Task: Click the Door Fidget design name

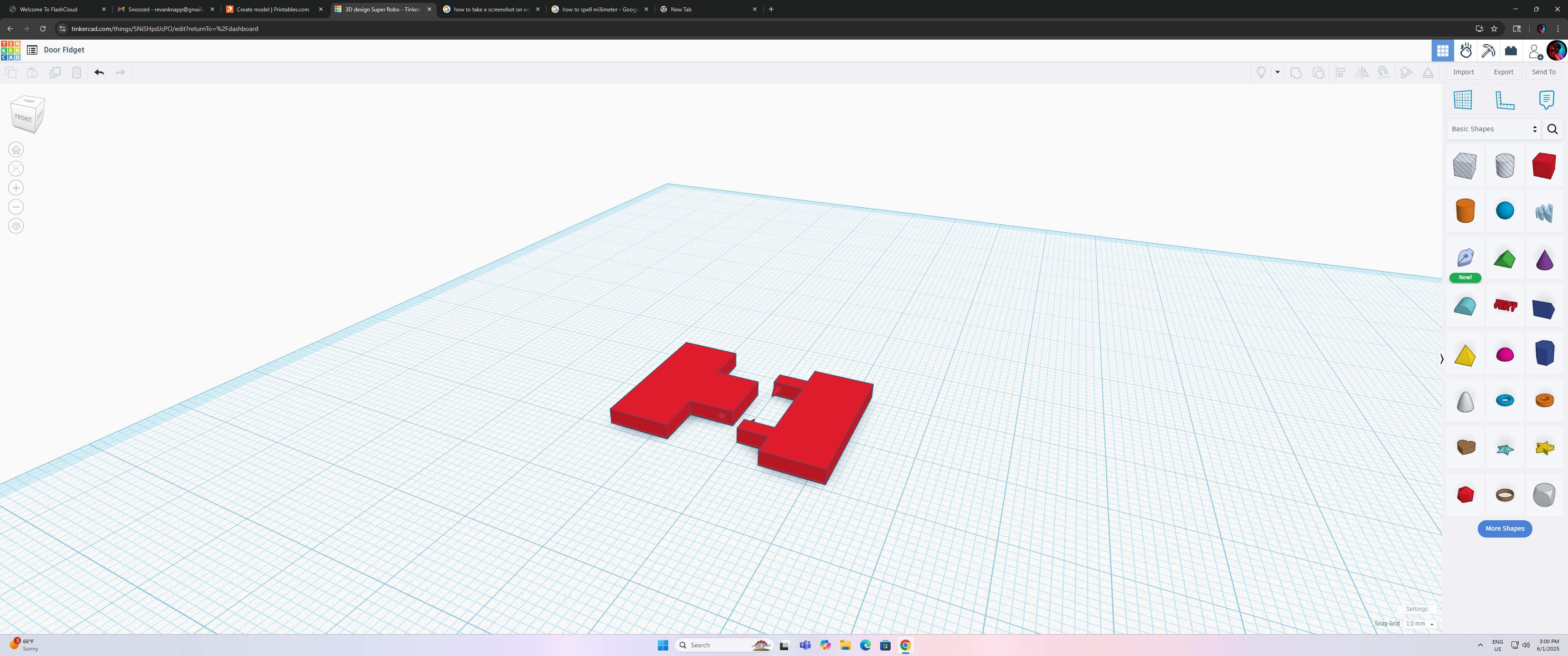Action: [64, 50]
